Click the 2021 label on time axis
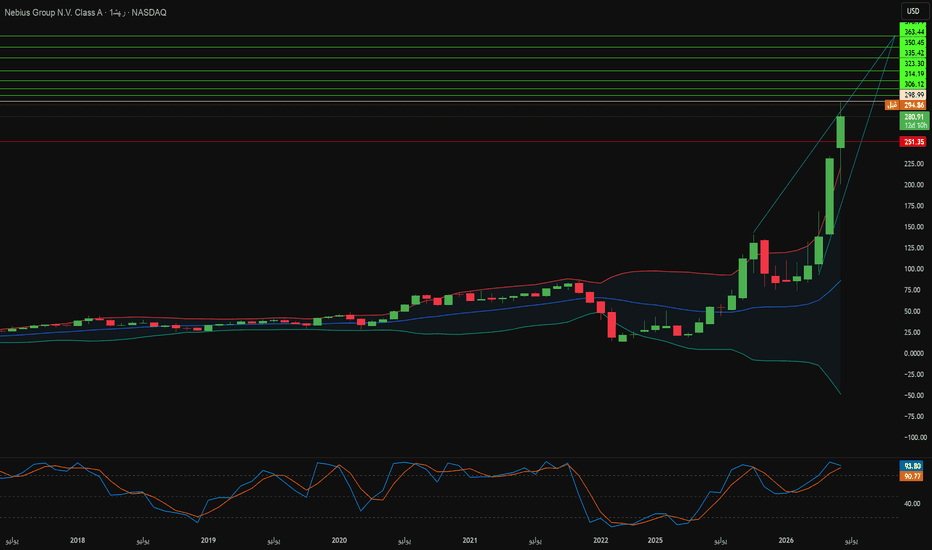 click(470, 540)
